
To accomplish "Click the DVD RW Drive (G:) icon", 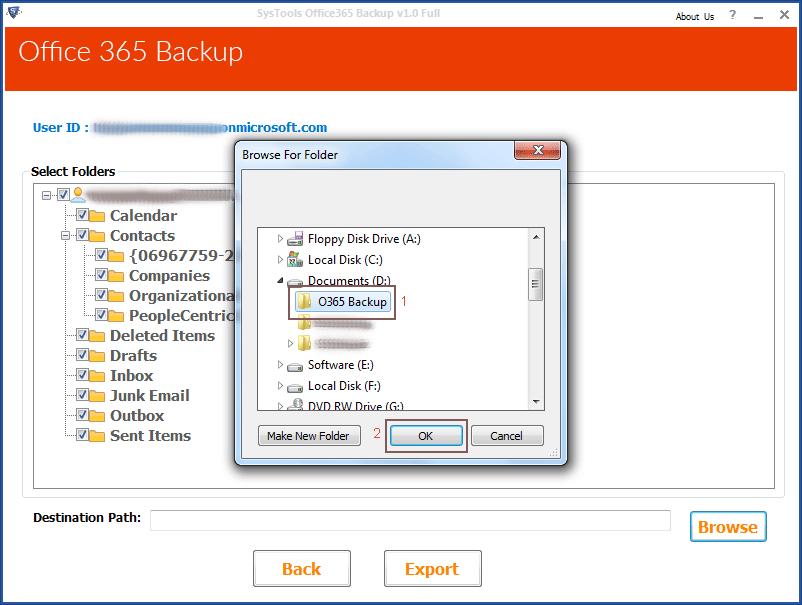I will click(295, 405).
